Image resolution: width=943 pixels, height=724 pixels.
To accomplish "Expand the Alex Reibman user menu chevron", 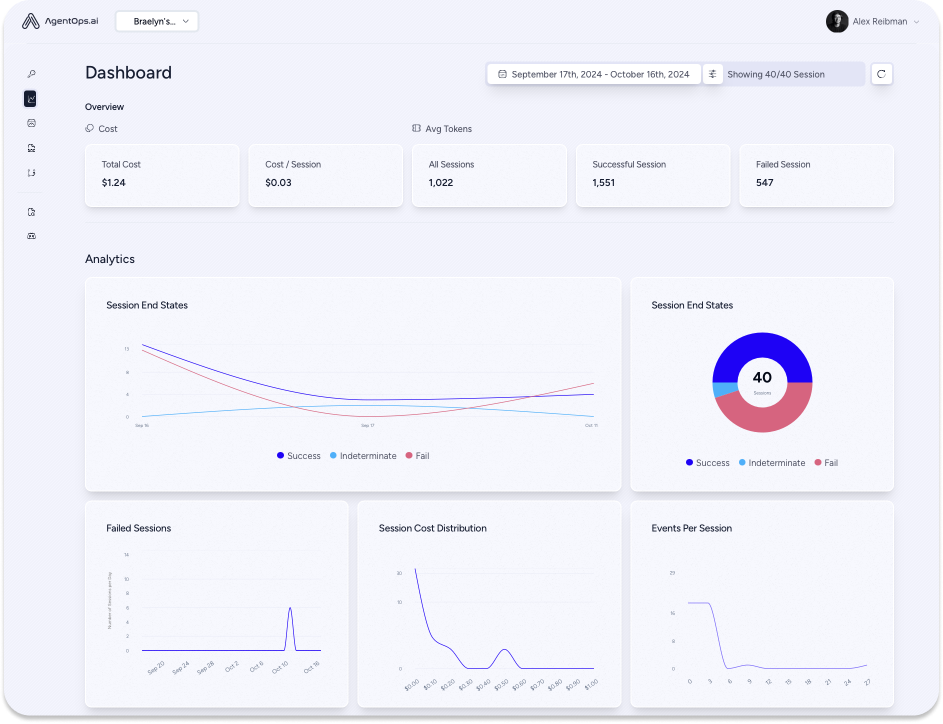I will [917, 22].
